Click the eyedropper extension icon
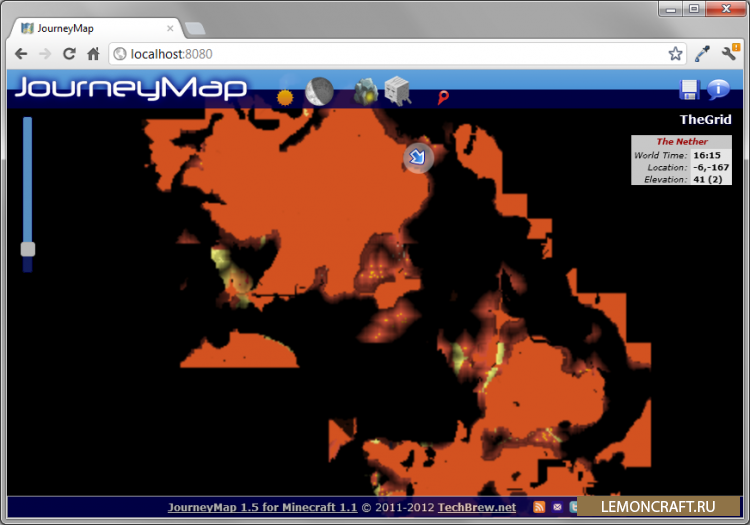This screenshot has width=750, height=525. point(703,54)
